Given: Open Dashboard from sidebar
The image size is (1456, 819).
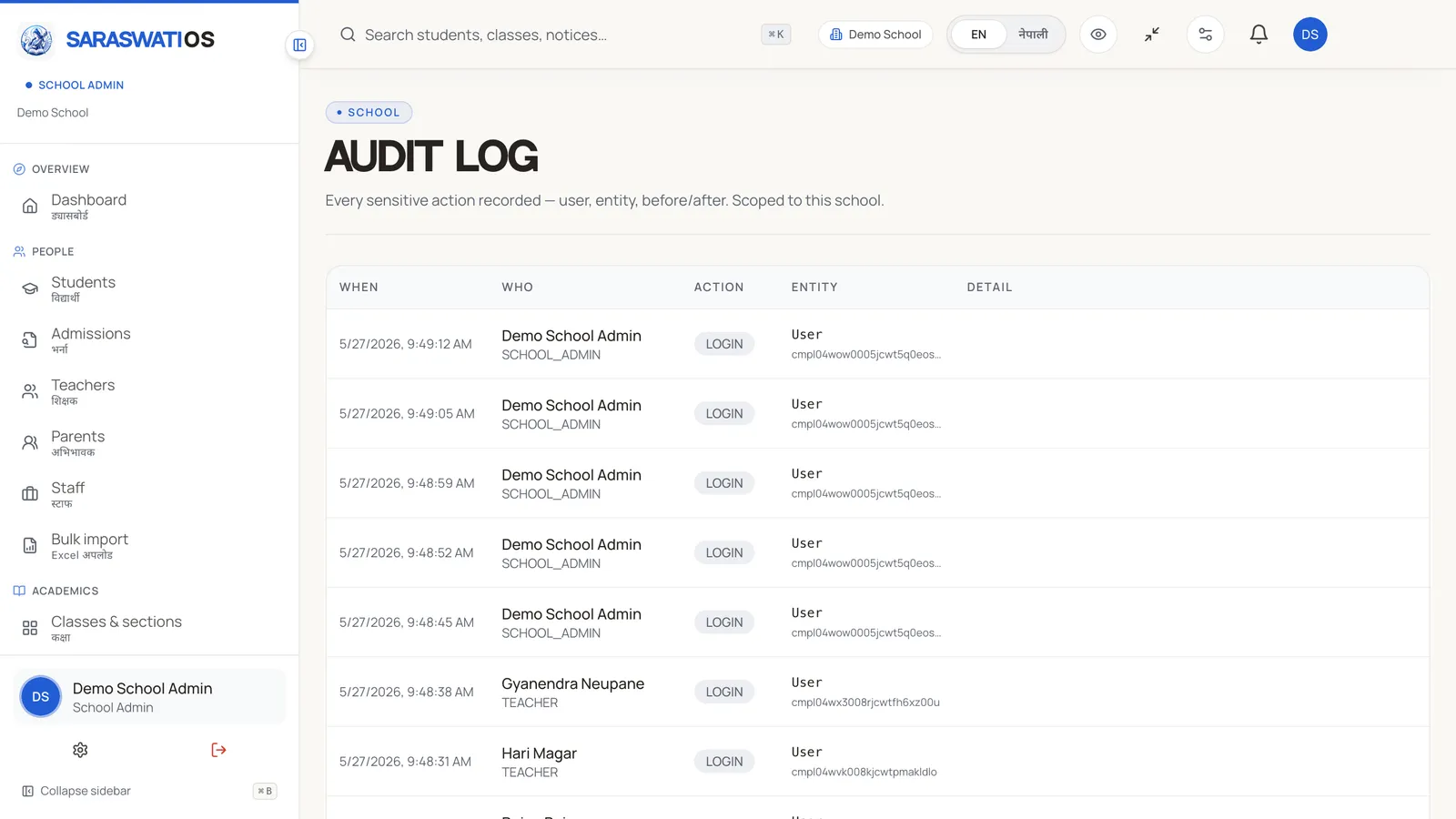Looking at the screenshot, I should click(x=149, y=207).
